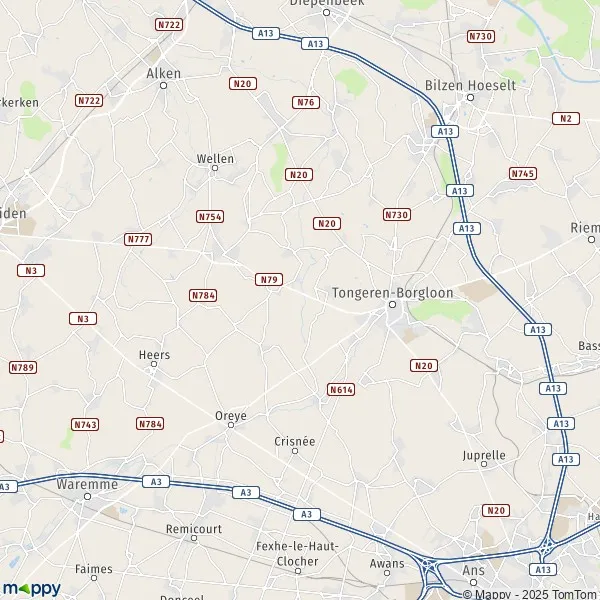This screenshot has width=600, height=600.
Task: Select the Bilzen Hoeselt marker
Action: click(471, 98)
